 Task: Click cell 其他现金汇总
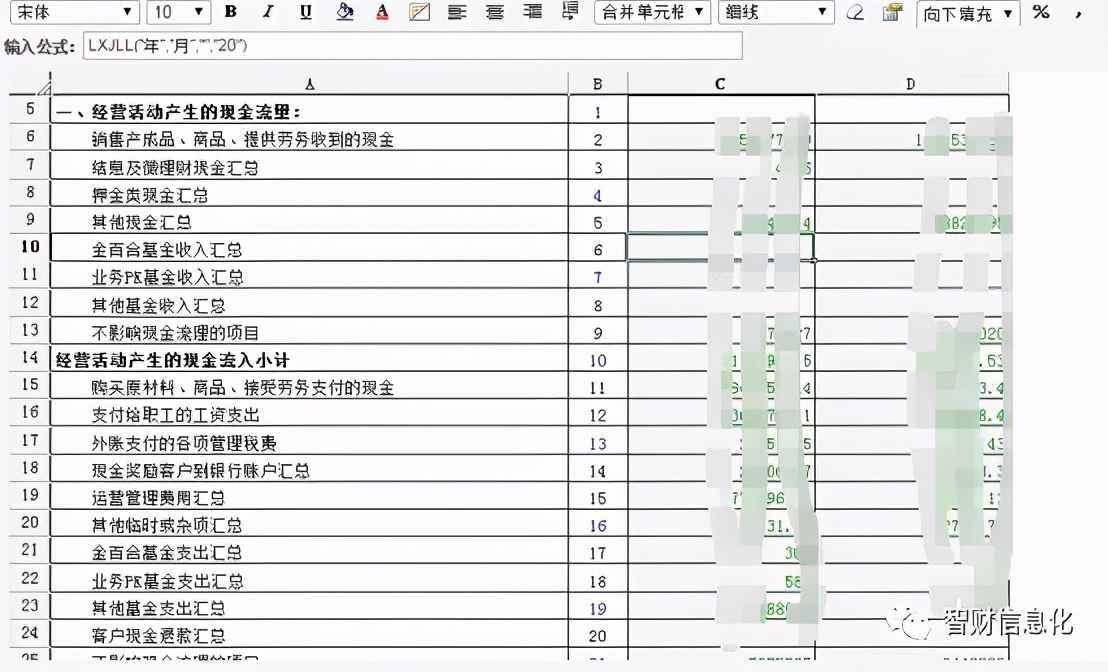point(310,222)
